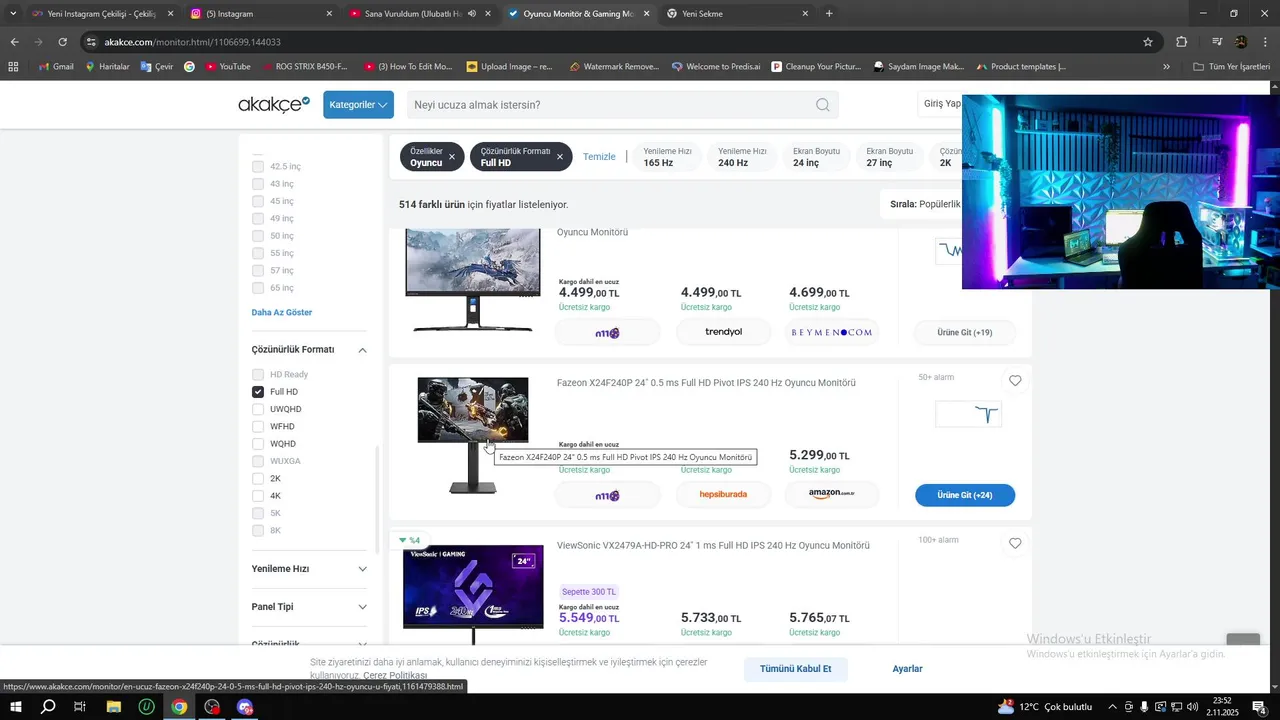Screen dimensions: 1280x720
Task: Open the notification center icon
Action: coord(1259,707)
